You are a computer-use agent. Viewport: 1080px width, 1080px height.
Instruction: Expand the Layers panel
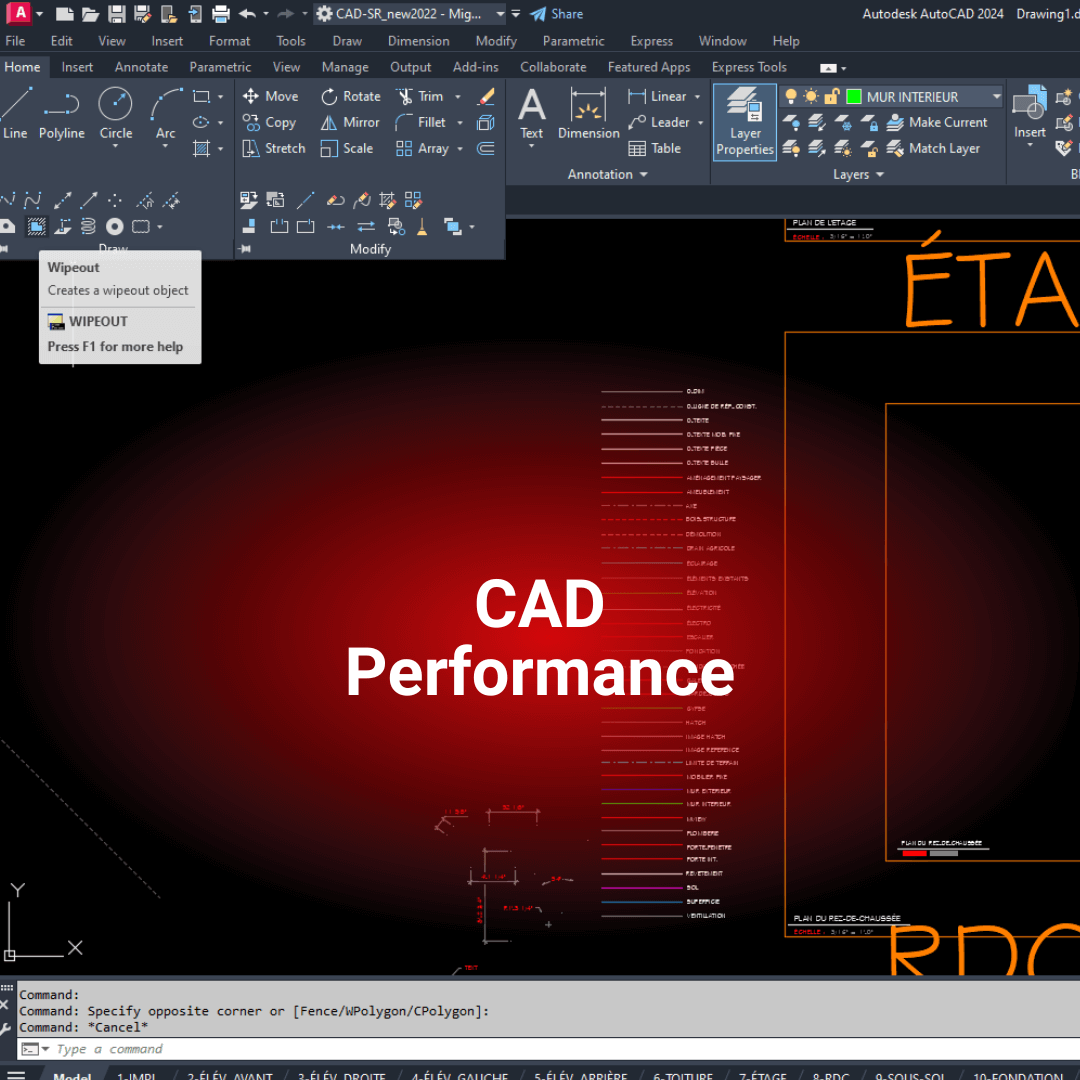point(858,175)
